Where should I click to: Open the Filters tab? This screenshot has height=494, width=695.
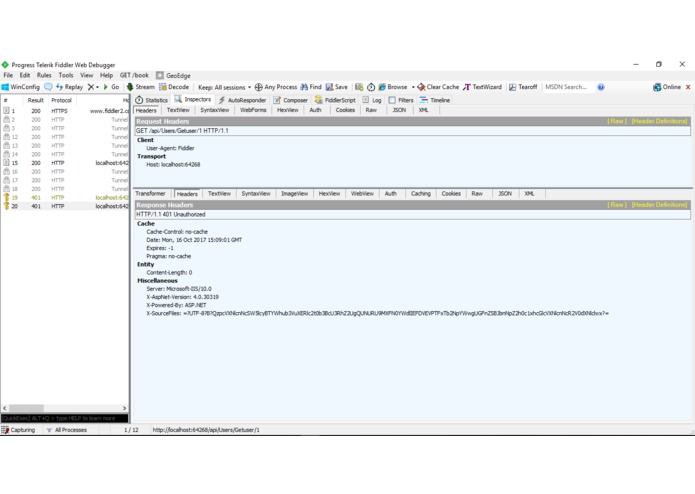(401, 100)
